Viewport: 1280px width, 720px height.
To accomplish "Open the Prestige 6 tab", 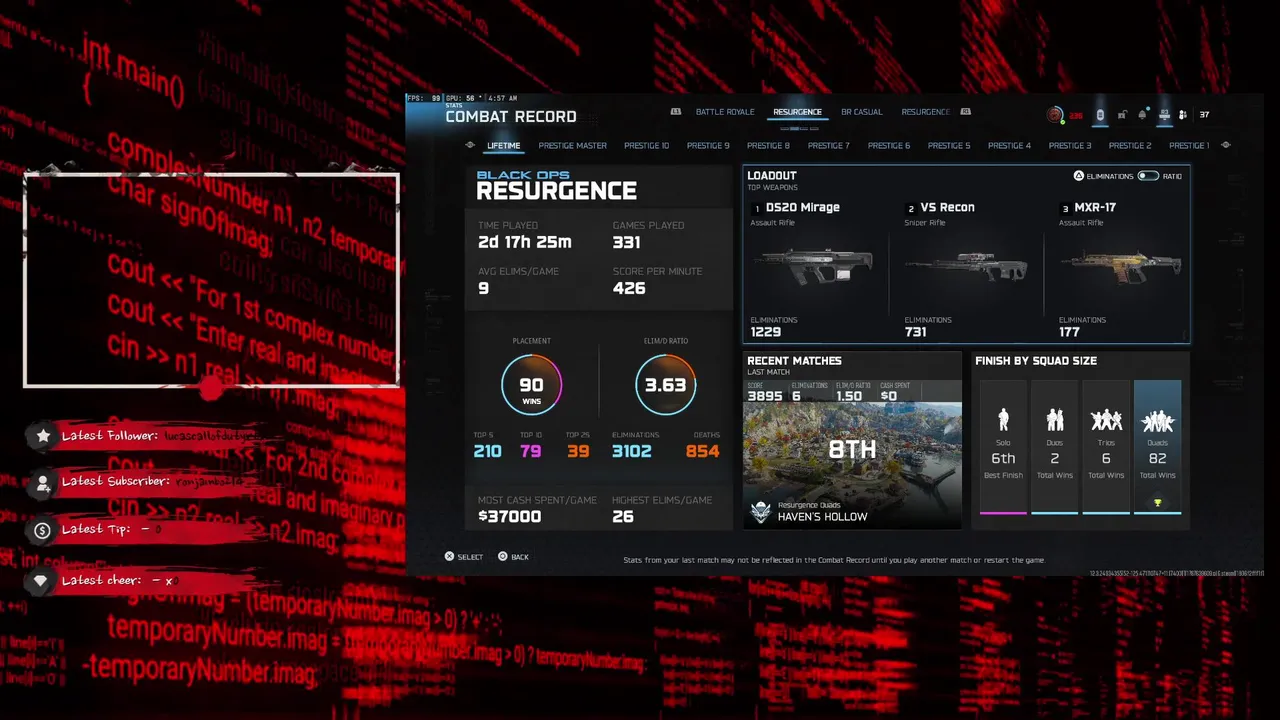I will (x=889, y=146).
